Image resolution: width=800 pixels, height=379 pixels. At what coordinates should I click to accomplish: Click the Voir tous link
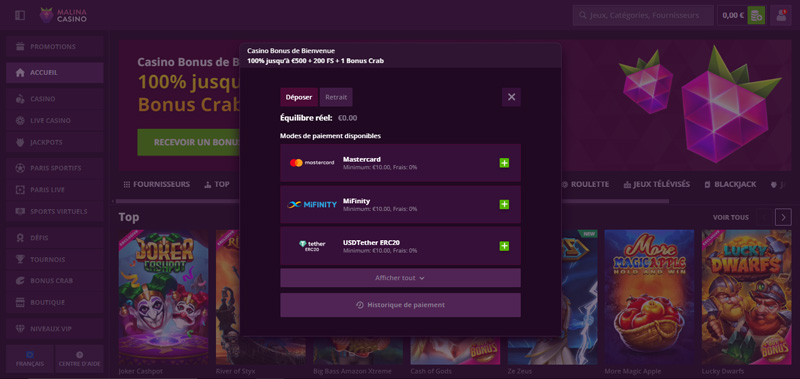pos(731,217)
